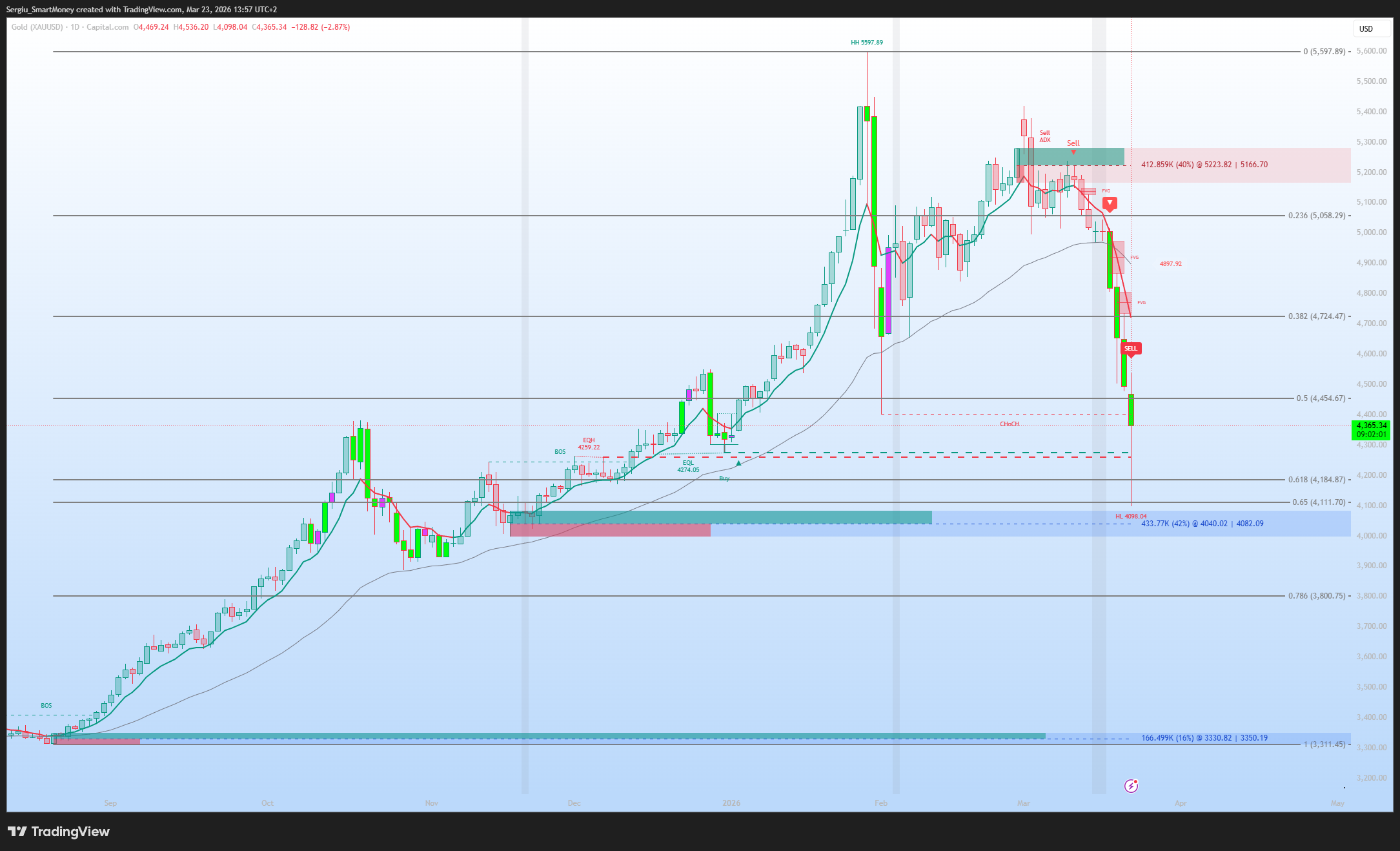Screen dimensions: 1400x851
Task: Click the EQH 4259.22 label
Action: click(x=589, y=444)
